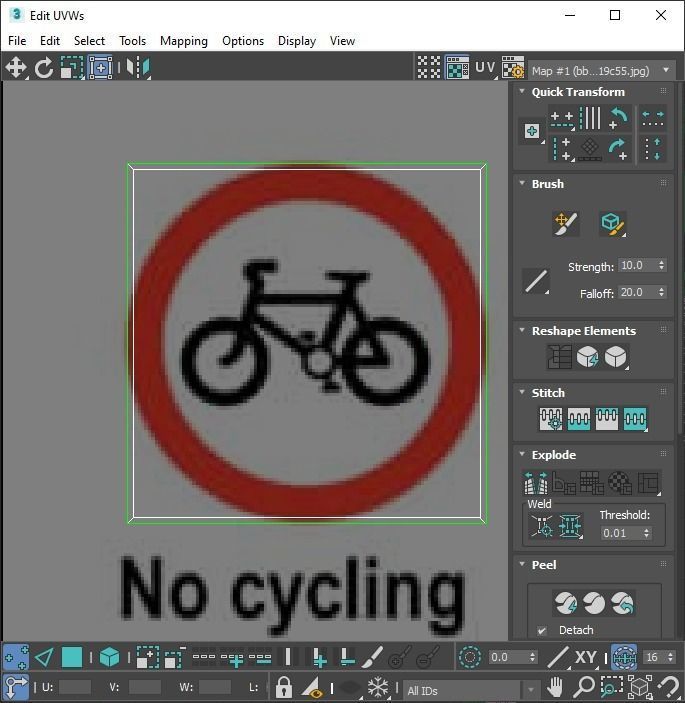Click Weld Selected icon

570,526
